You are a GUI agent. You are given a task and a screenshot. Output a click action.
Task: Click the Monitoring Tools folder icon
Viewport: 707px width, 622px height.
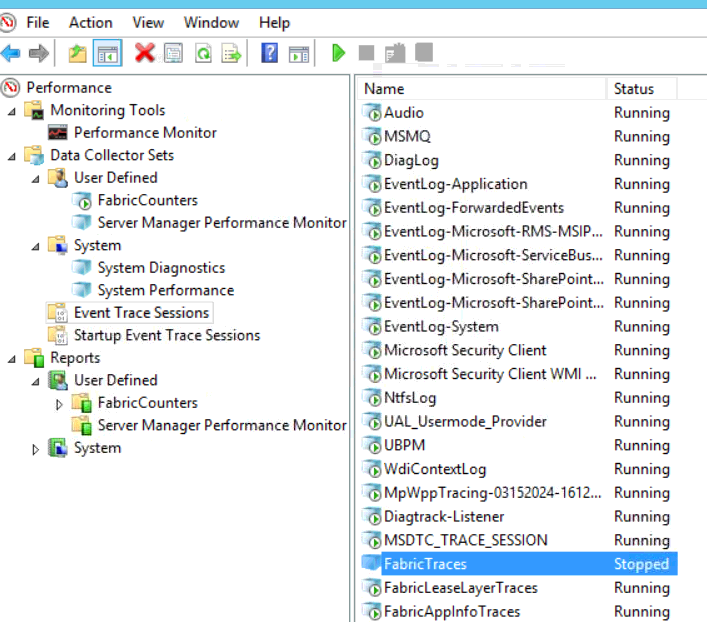coord(34,110)
